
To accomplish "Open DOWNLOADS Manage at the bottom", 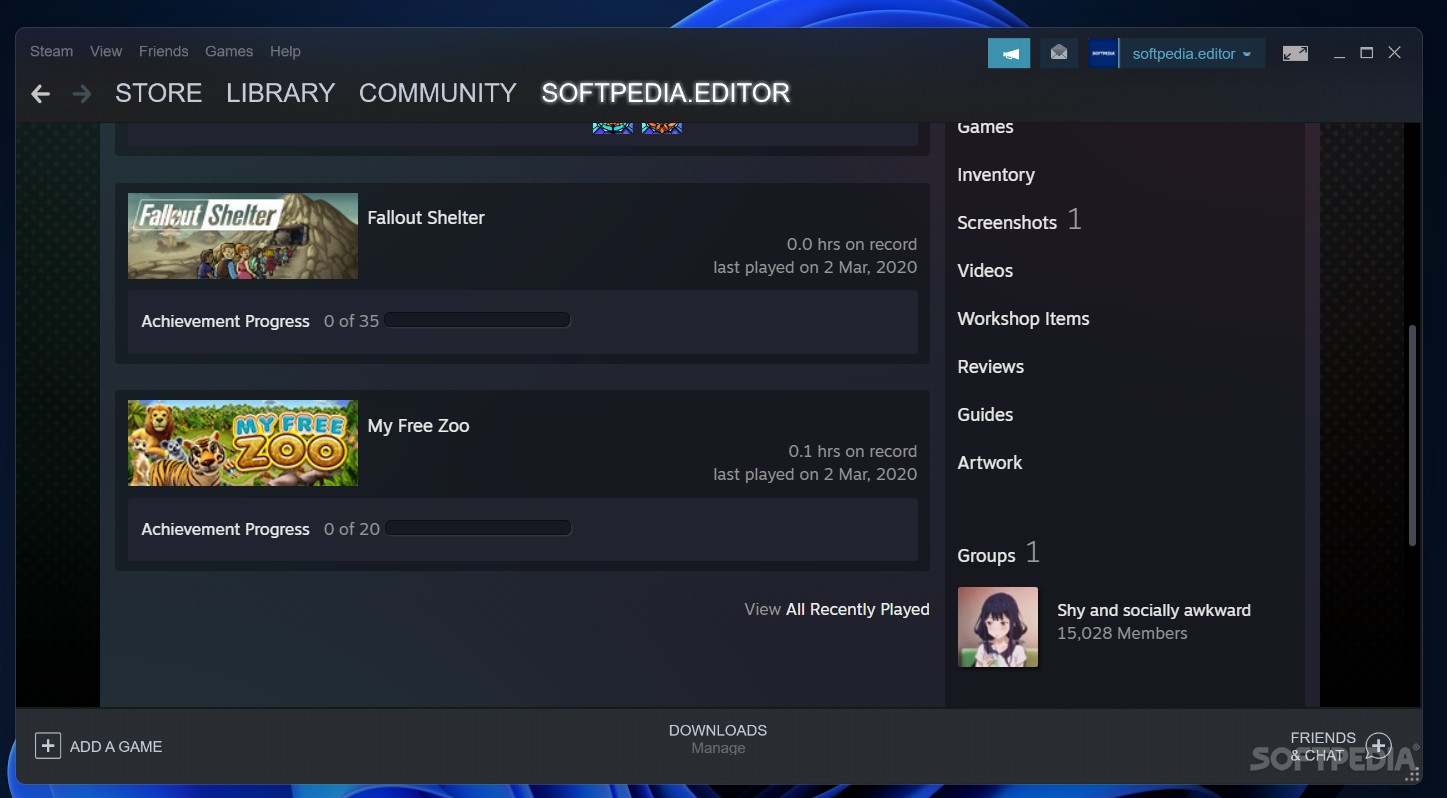I will point(718,739).
